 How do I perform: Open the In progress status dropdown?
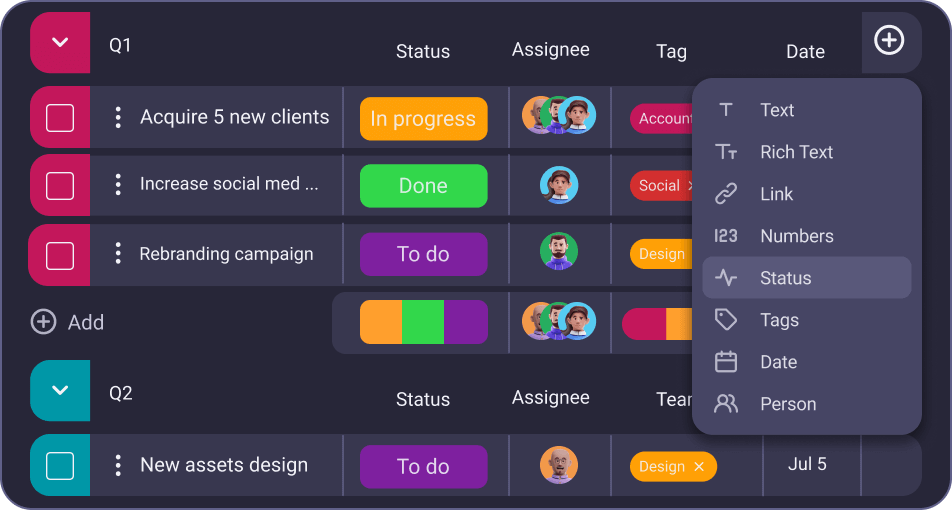423,119
